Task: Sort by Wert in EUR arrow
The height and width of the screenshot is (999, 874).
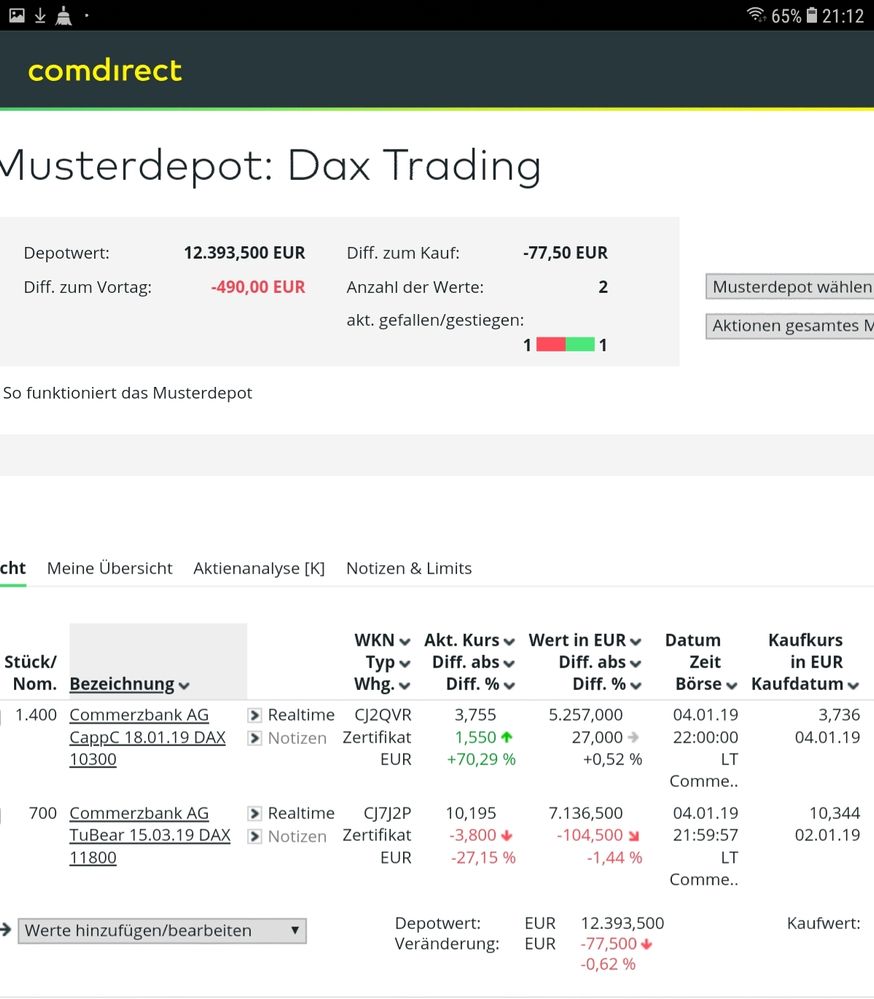Action: click(x=636, y=641)
